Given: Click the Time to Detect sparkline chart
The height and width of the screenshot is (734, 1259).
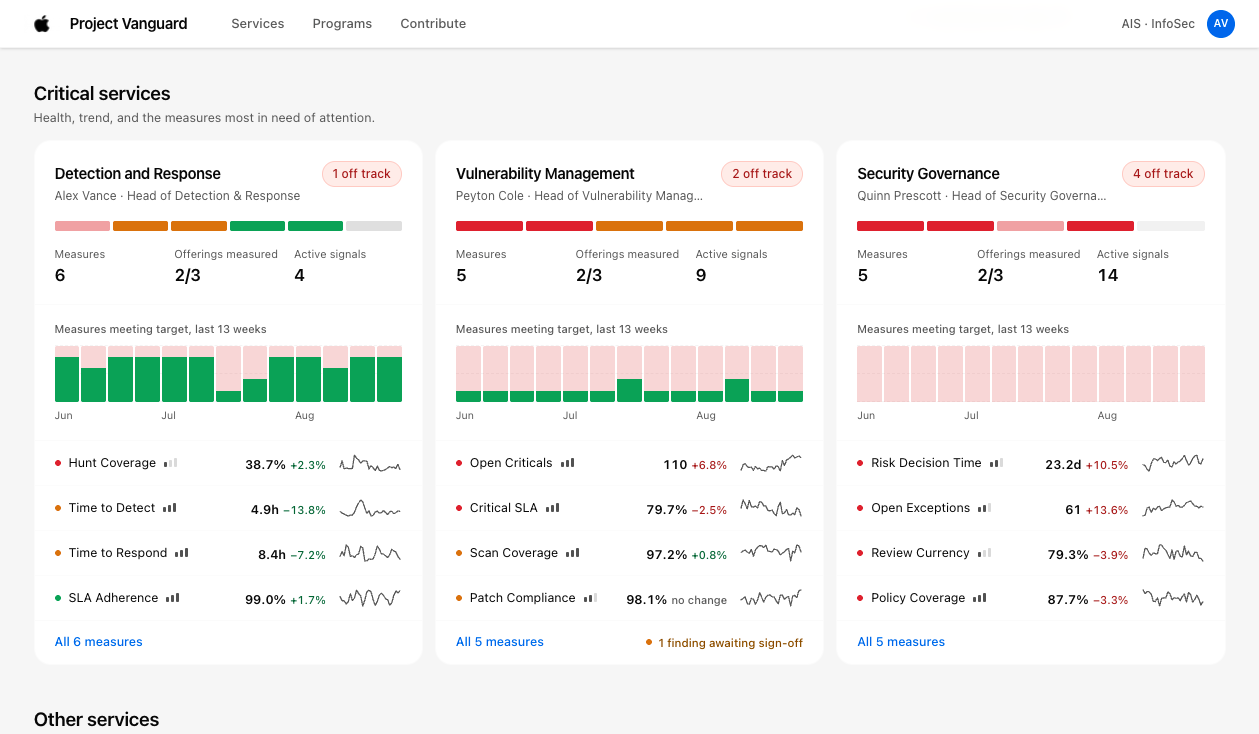Looking at the screenshot, I should [370, 509].
